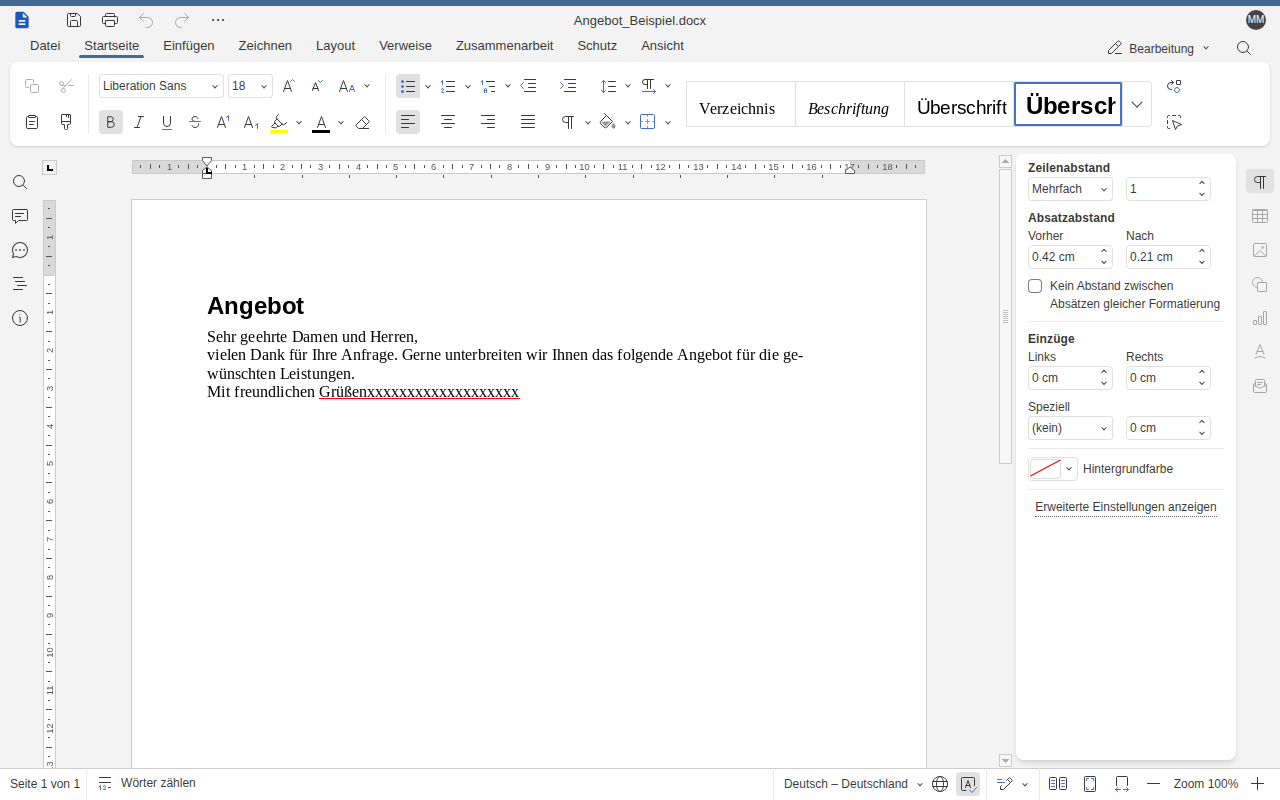Apply subscript formatting

click(251, 122)
